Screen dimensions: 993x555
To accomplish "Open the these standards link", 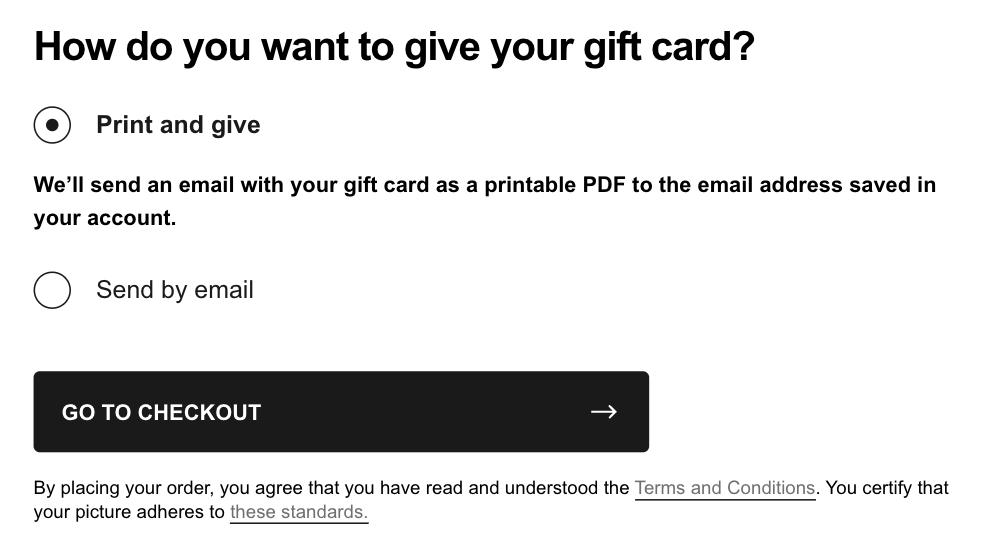I will pos(299,512).
